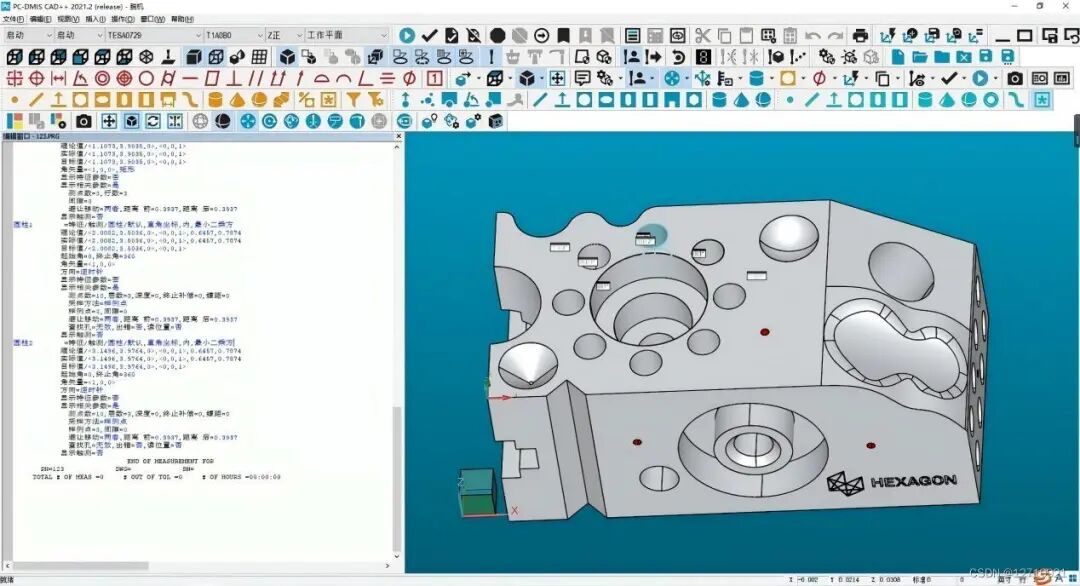
Task: Open the 插入(I) menu
Action: point(95,19)
